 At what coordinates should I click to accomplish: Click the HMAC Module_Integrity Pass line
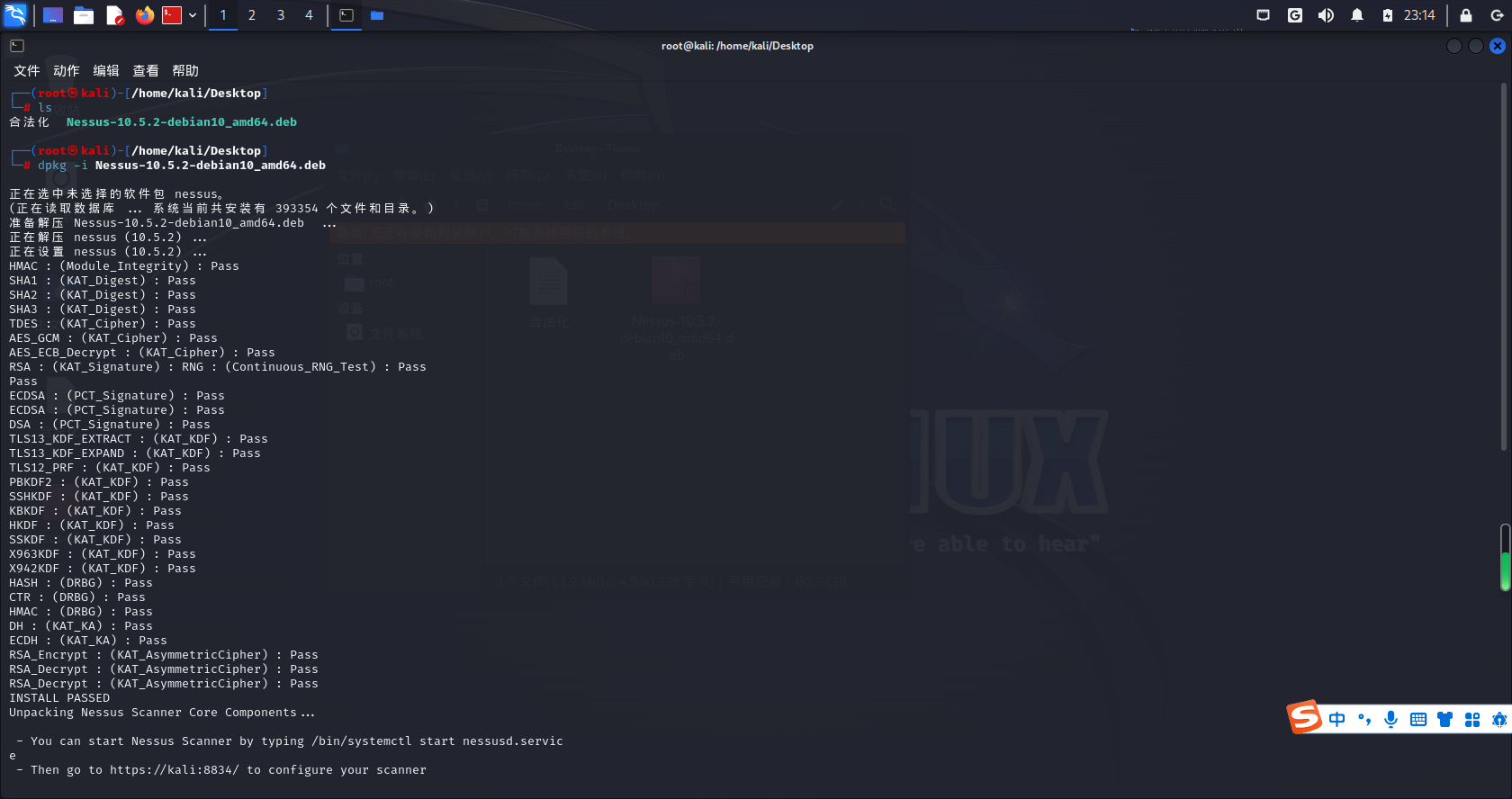coord(124,266)
